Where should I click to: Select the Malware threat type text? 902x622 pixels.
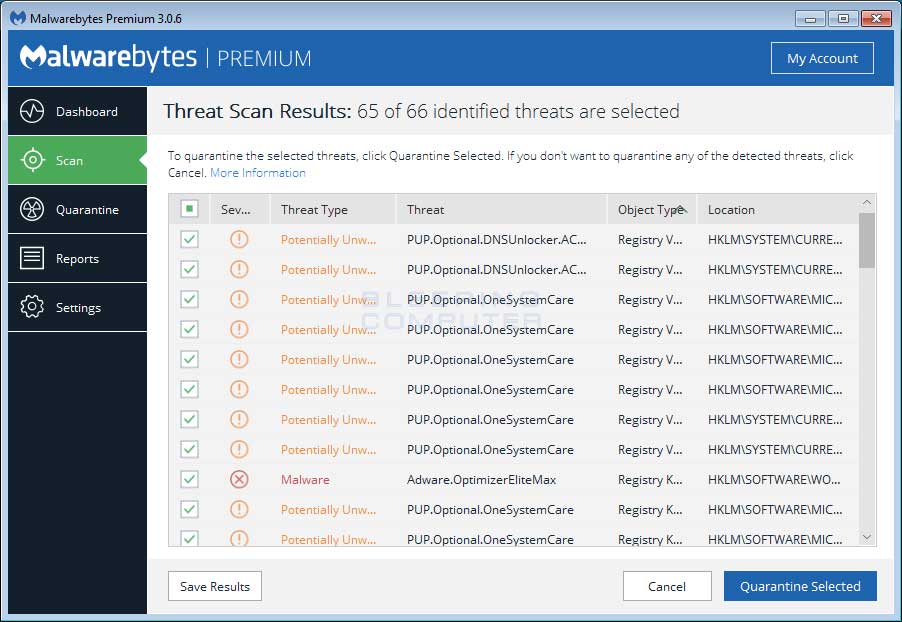pos(305,479)
